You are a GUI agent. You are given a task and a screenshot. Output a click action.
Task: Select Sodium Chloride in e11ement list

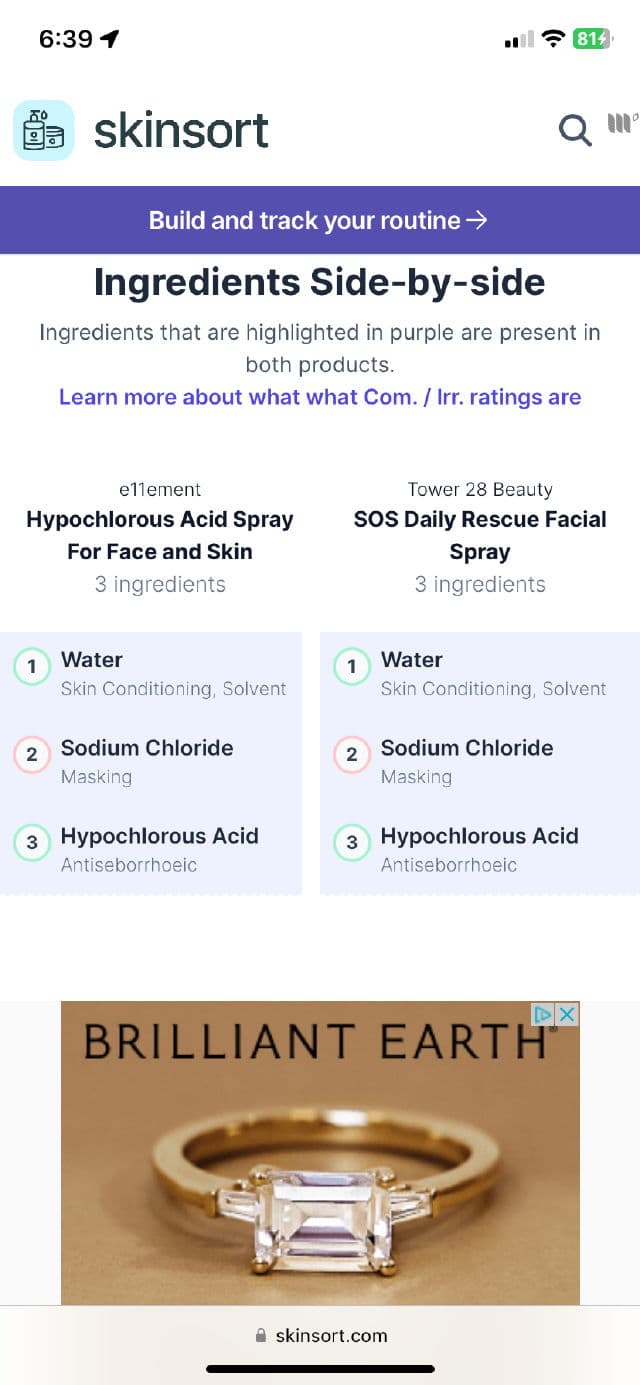[x=147, y=748]
